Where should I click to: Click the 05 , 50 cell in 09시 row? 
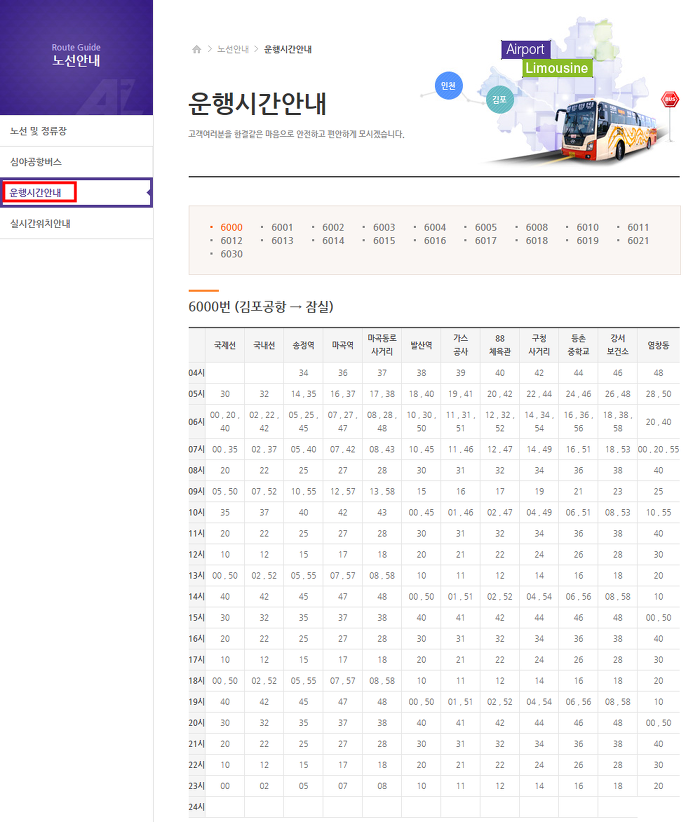click(x=225, y=492)
